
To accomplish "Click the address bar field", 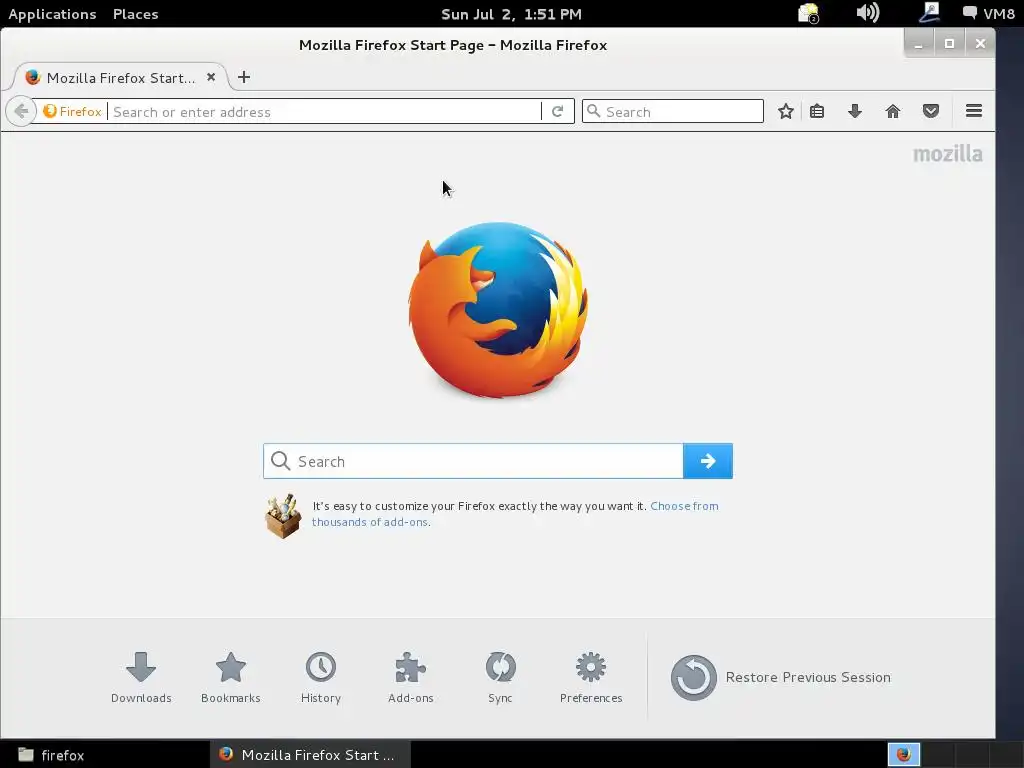I will (325, 112).
